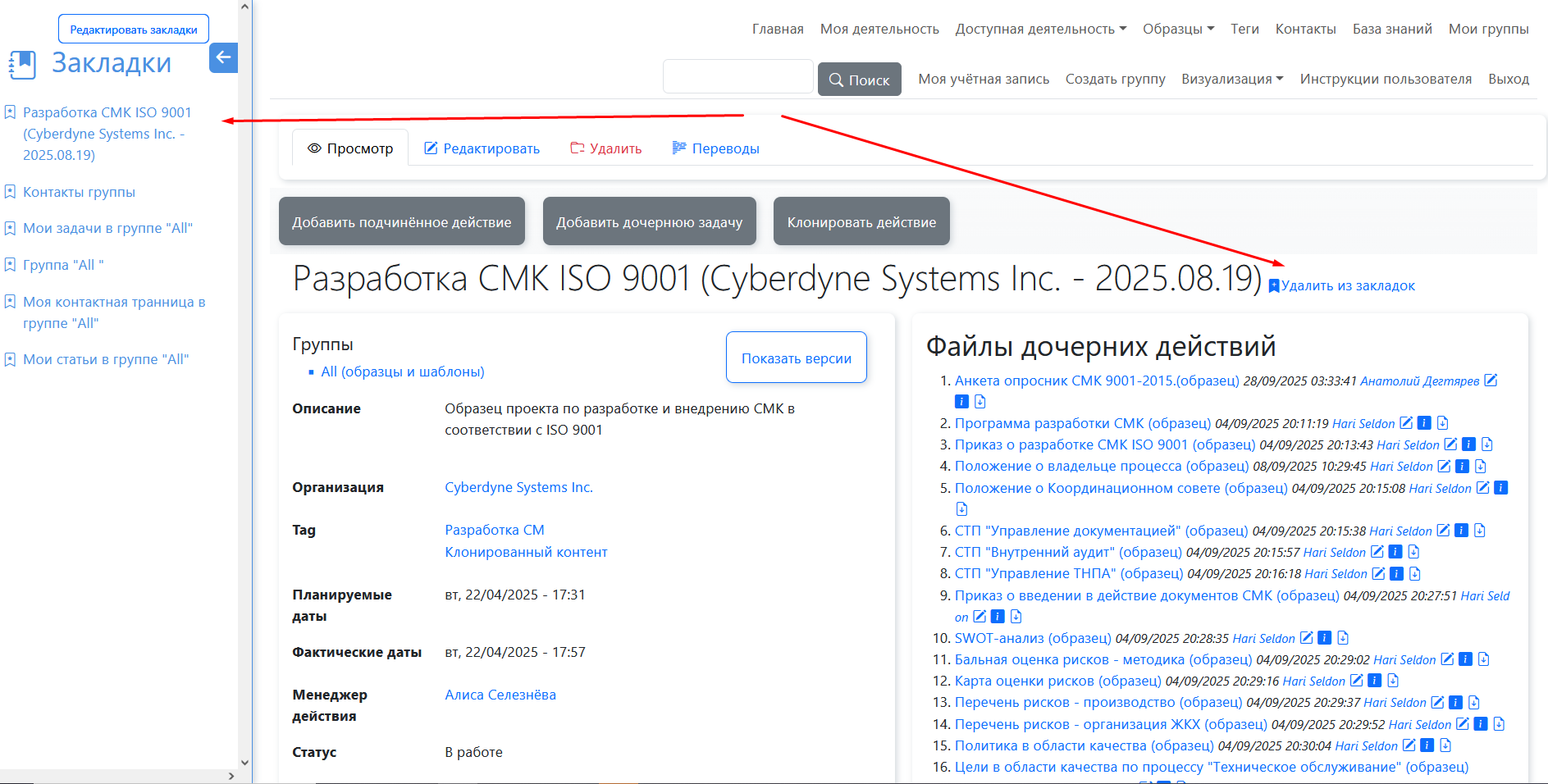Viewport: 1548px width, 784px height.
Task: Switch to the "Редактировать" tab
Action: [482, 148]
